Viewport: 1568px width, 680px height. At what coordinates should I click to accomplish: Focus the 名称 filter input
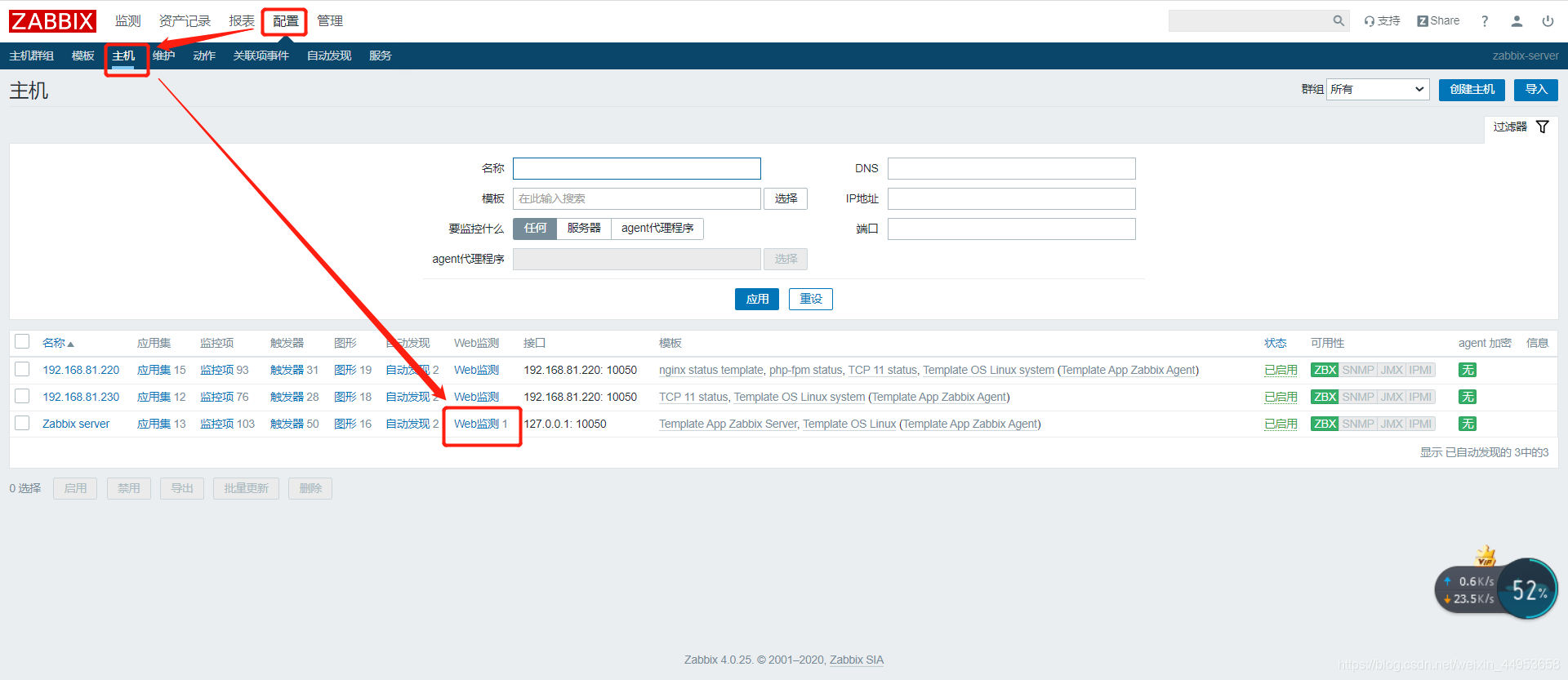pos(637,169)
